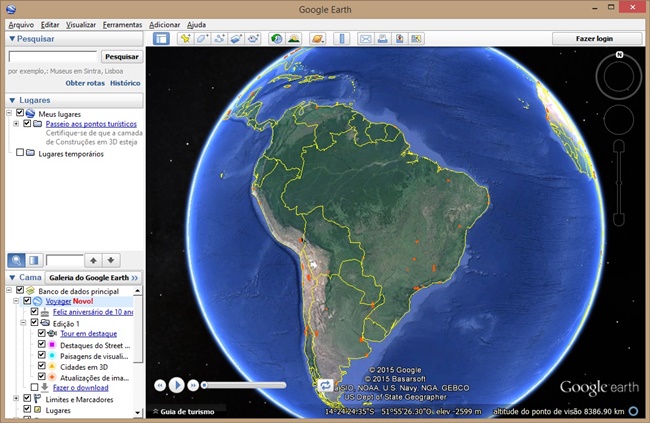Viewport: 650px width, 423px height.
Task: Open the planet switcher (Saturn) icon
Action: point(318,39)
